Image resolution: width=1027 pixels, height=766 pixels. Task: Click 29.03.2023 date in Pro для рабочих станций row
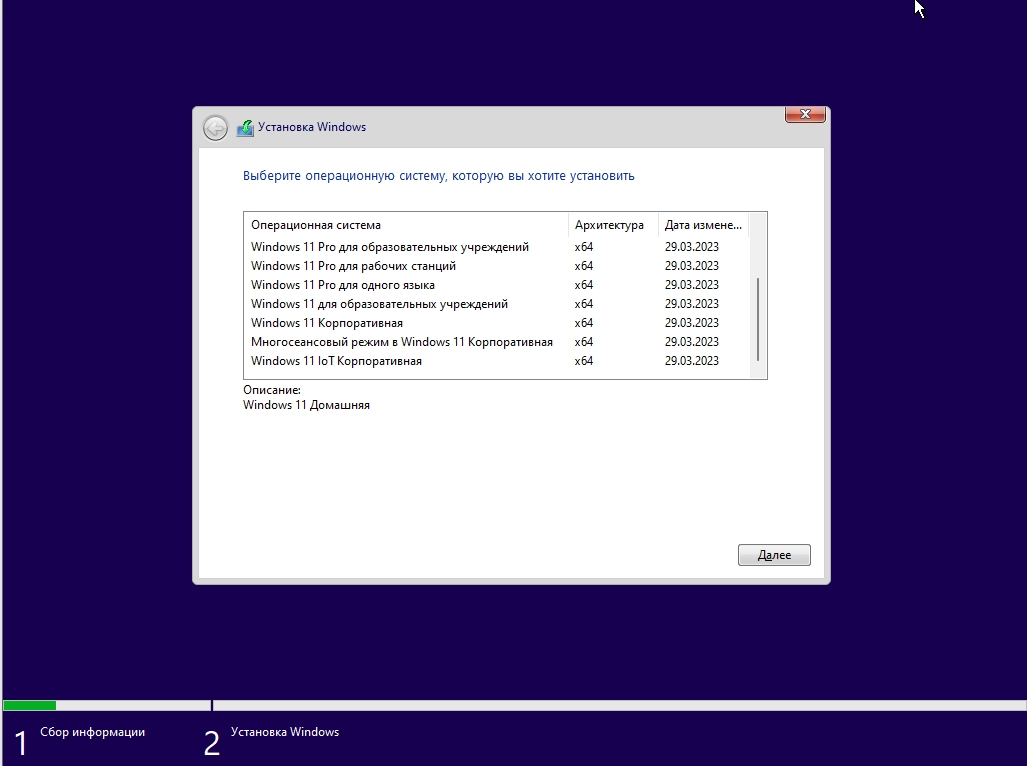(x=692, y=266)
